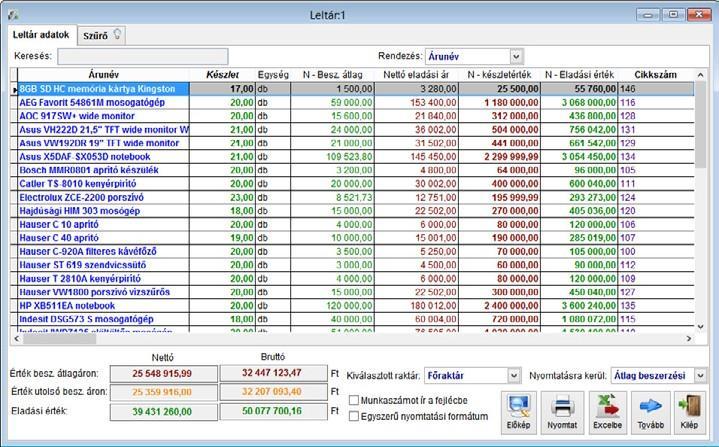Click the vertical scrollbar thumb
719x447 pixels.
(x=700, y=125)
